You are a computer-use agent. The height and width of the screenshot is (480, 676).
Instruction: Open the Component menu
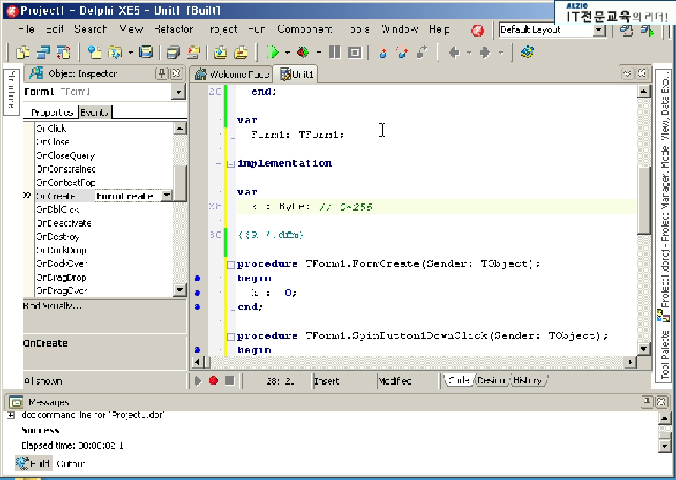click(x=305, y=29)
